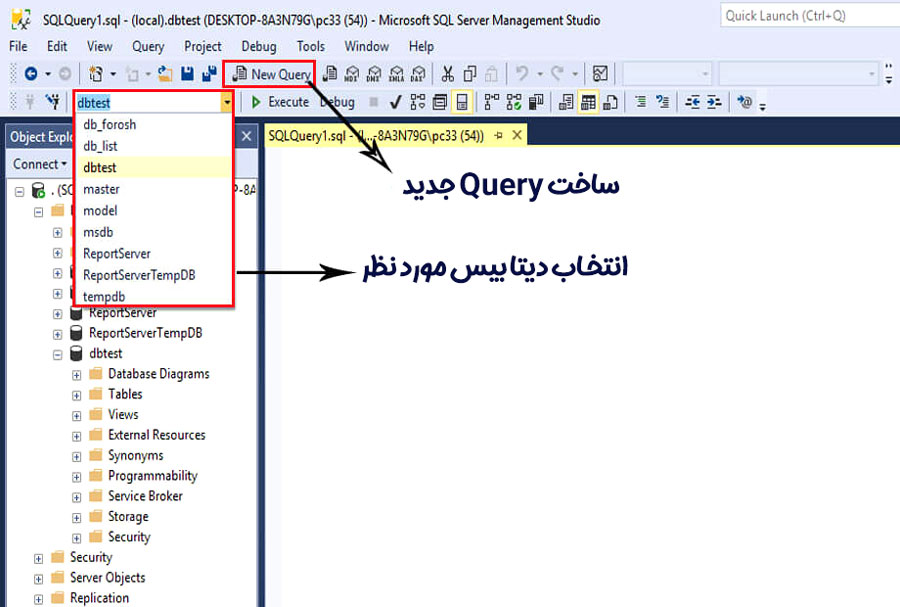Click Specify Values for Template Parameters icon

coord(744,102)
